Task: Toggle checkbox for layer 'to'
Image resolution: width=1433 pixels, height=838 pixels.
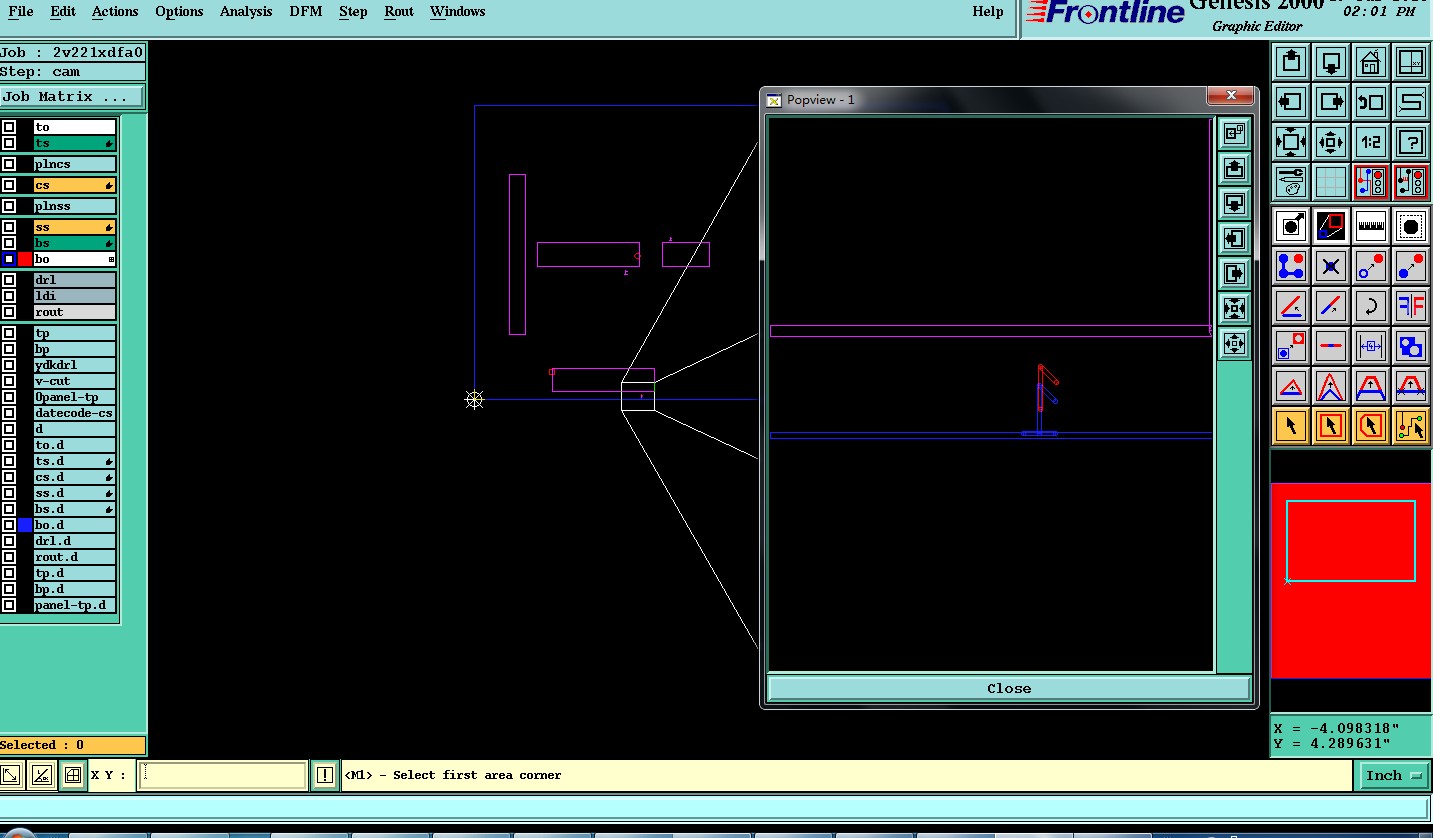Action: tap(9, 127)
